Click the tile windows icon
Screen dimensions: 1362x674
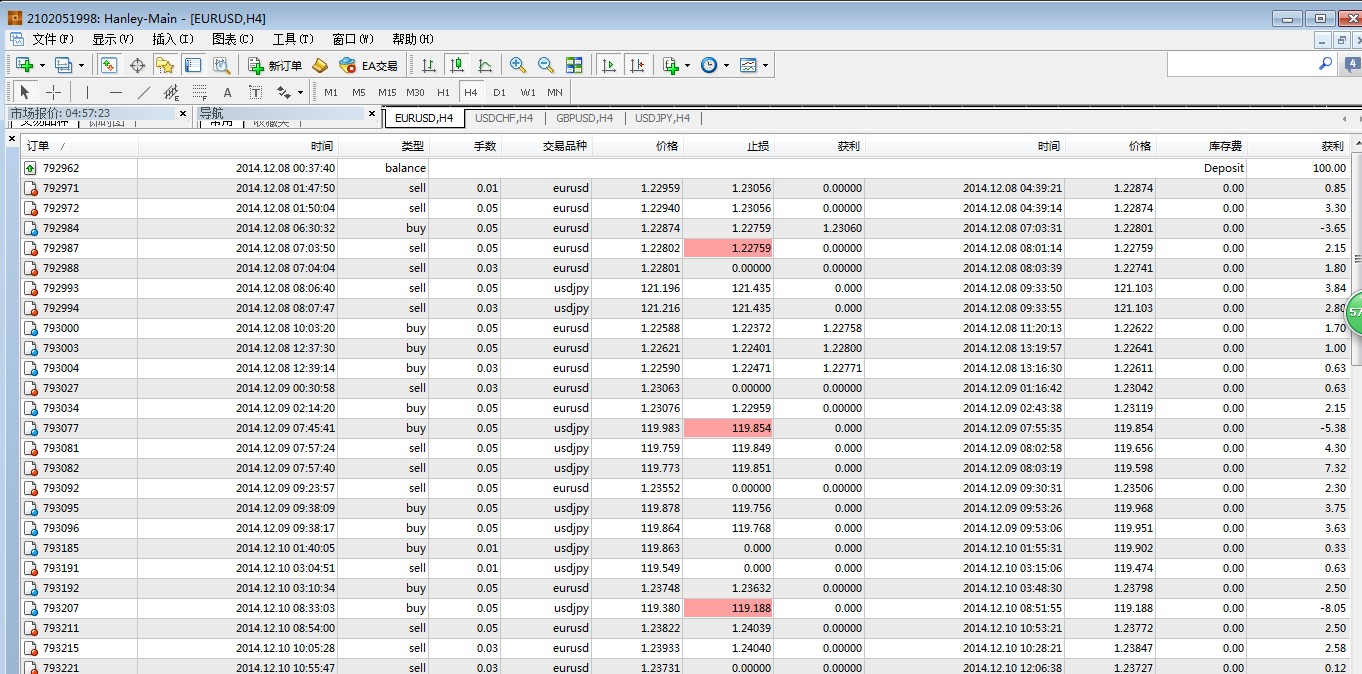[x=574, y=65]
